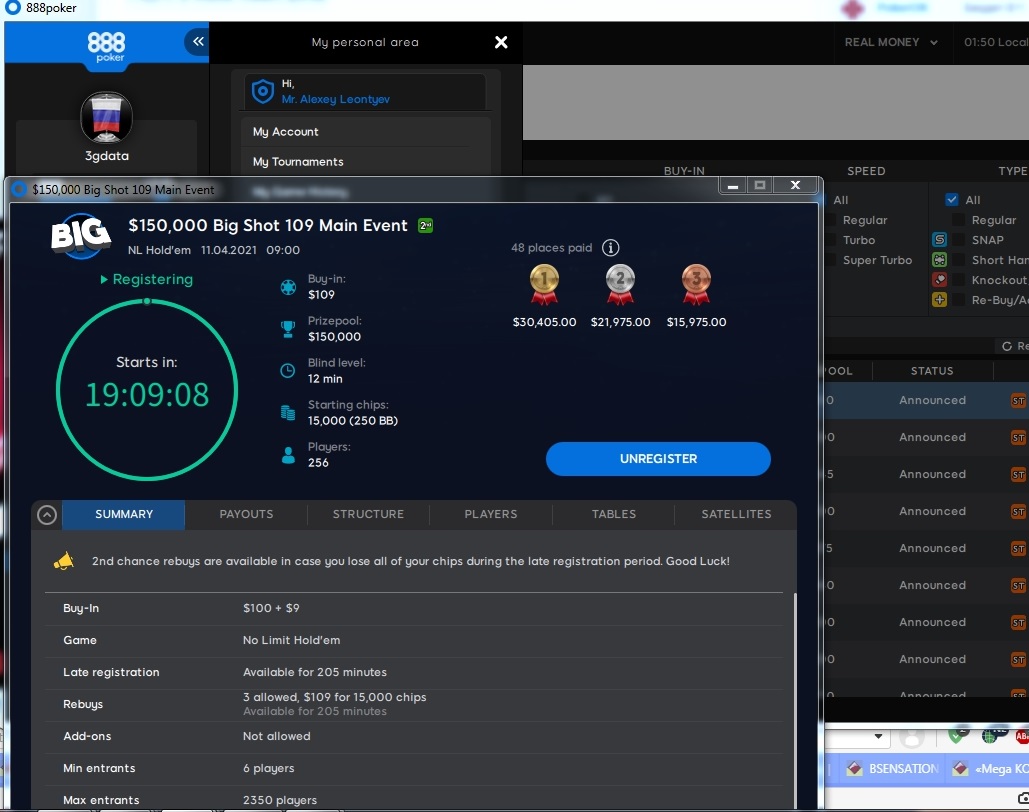Open the info icon next to 48 places paid
Screen dimensions: 1029x812
pos(610,247)
